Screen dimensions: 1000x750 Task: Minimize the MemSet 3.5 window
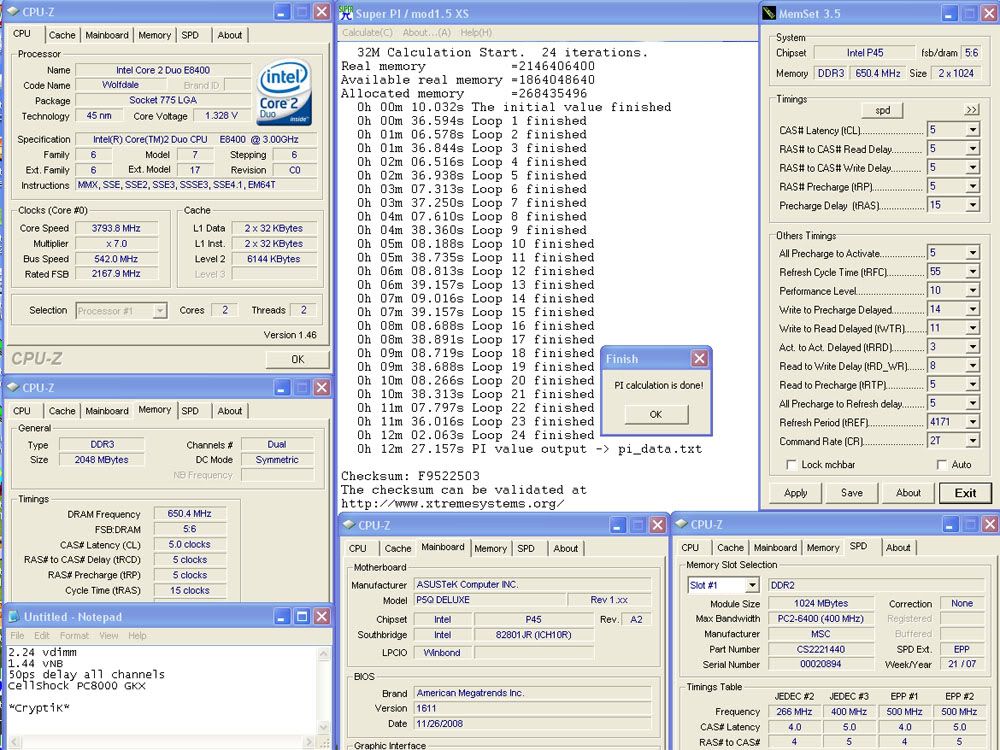click(x=950, y=13)
